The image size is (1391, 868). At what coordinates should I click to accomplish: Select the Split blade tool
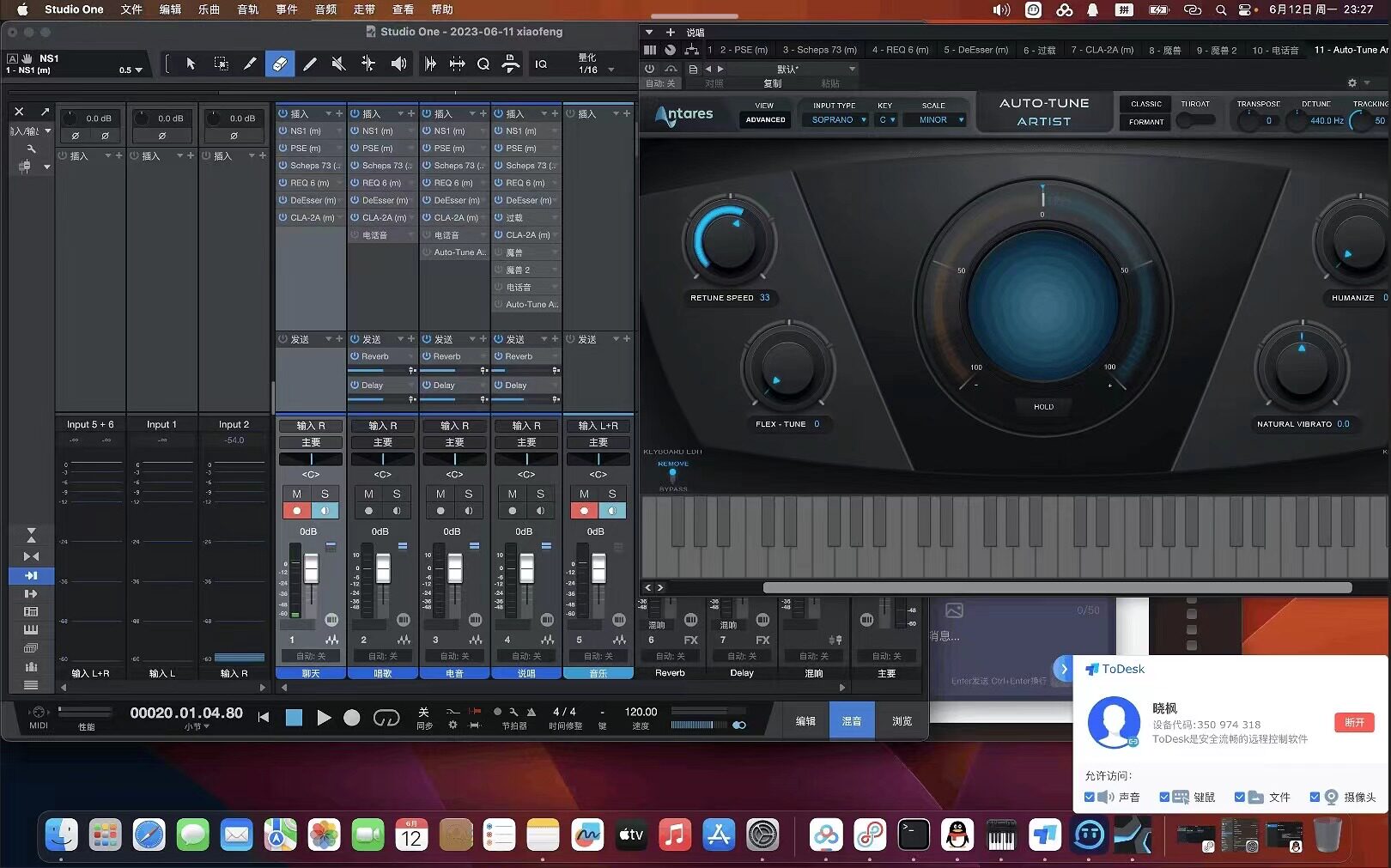250,64
